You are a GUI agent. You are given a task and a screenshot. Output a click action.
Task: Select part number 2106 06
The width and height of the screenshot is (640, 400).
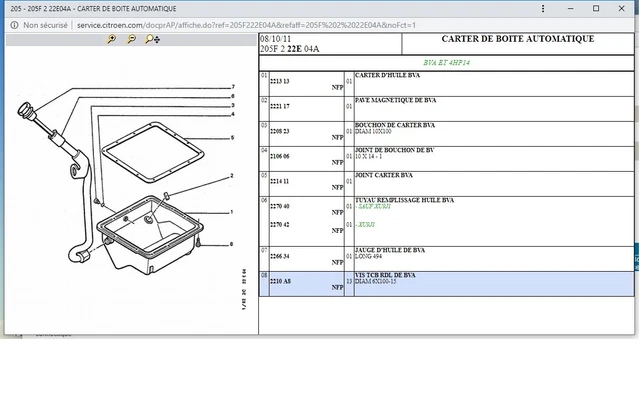tap(280, 156)
